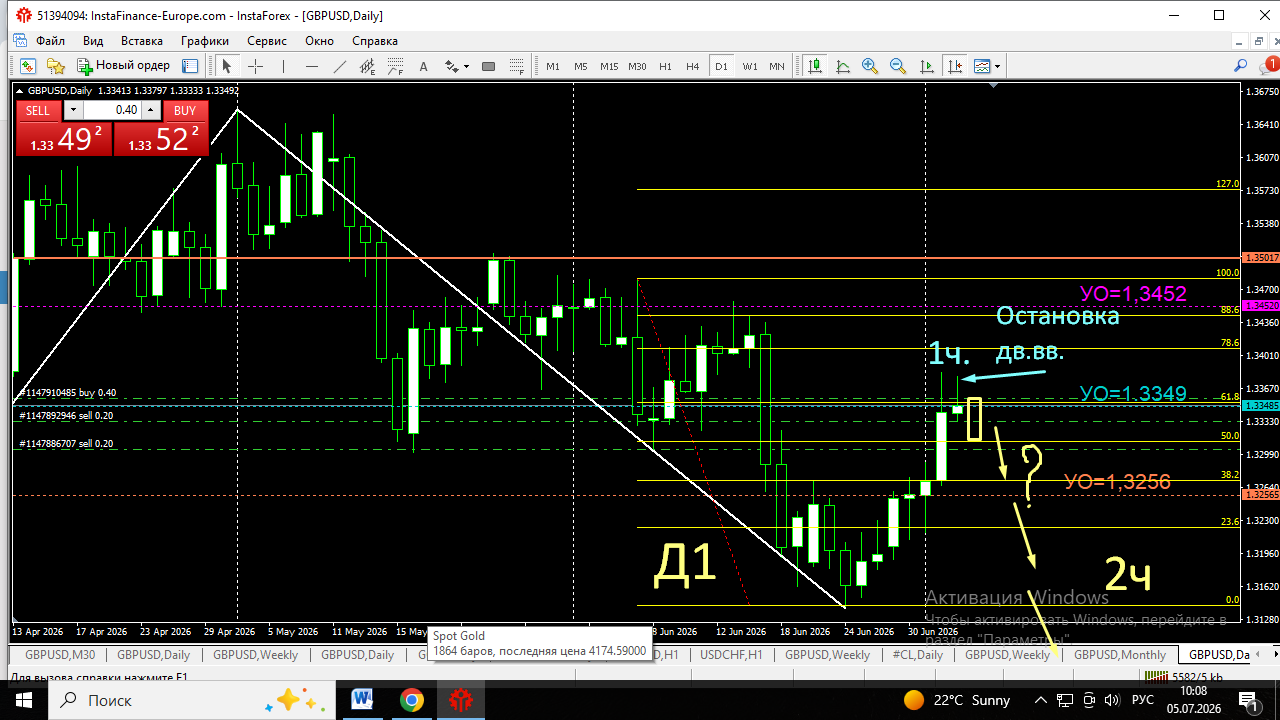The height and width of the screenshot is (720, 1280).
Task: Open the Окно menu
Action: pyautogui.click(x=320, y=41)
